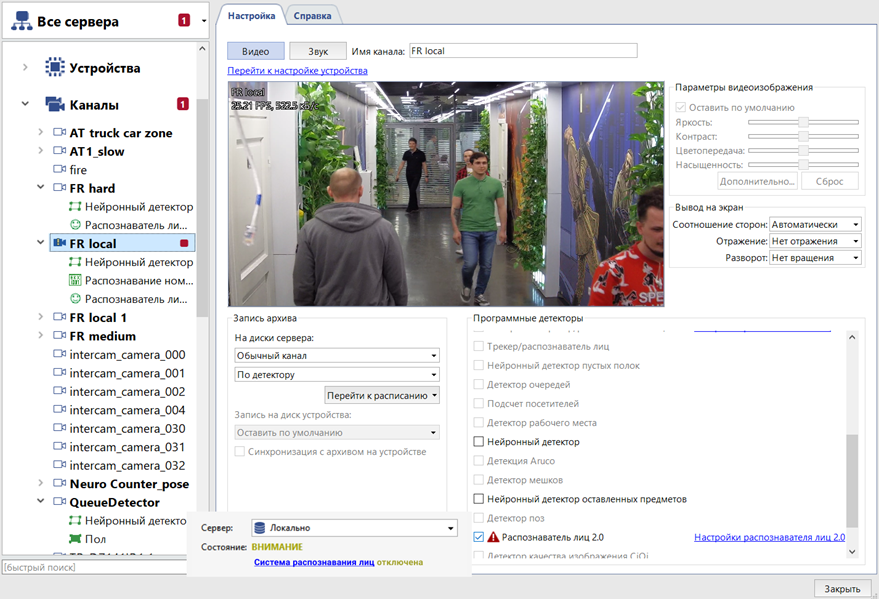Toggle Детектор поз checkbox
Viewport: 879px width, 599px height.
tap(479, 518)
